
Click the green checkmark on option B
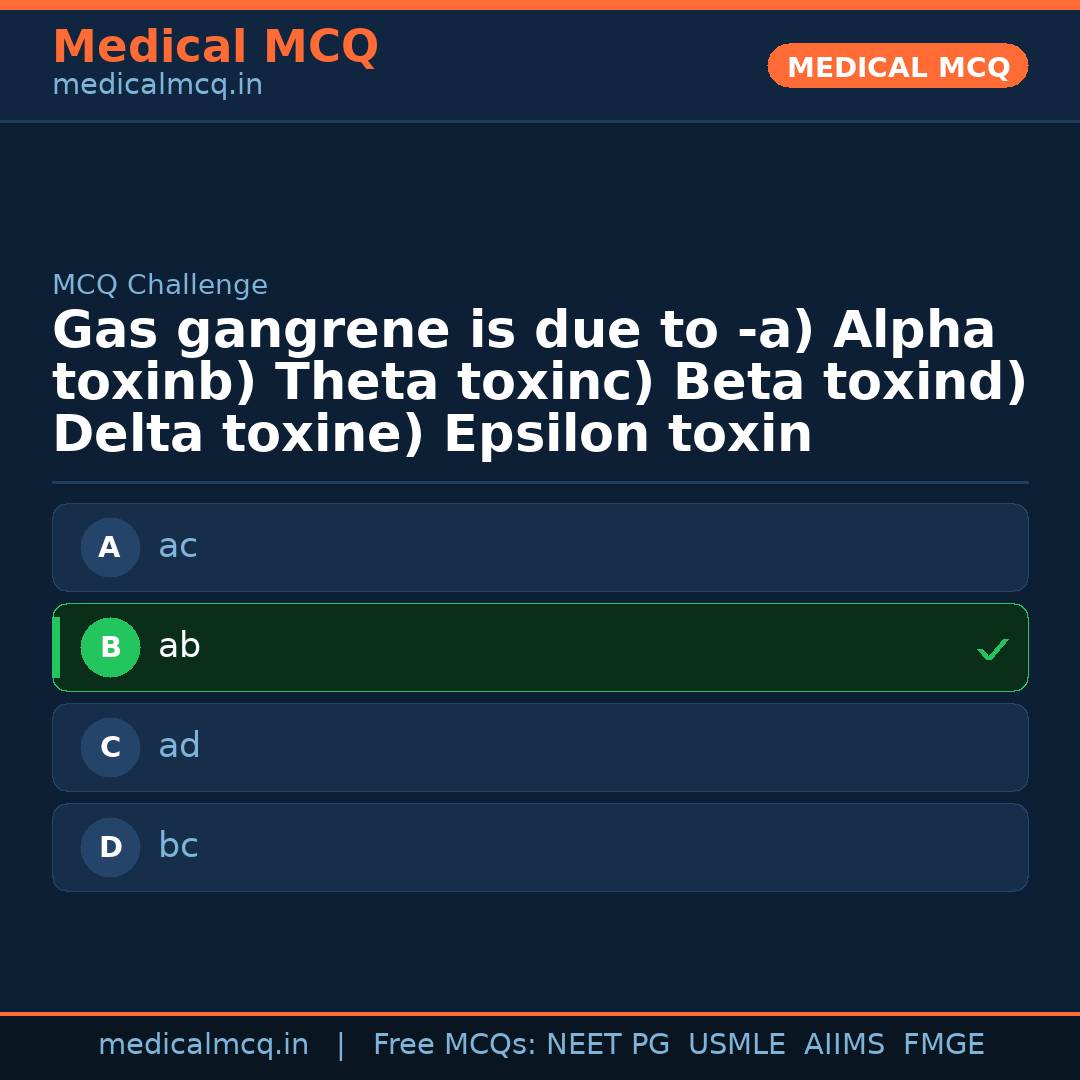click(992, 649)
